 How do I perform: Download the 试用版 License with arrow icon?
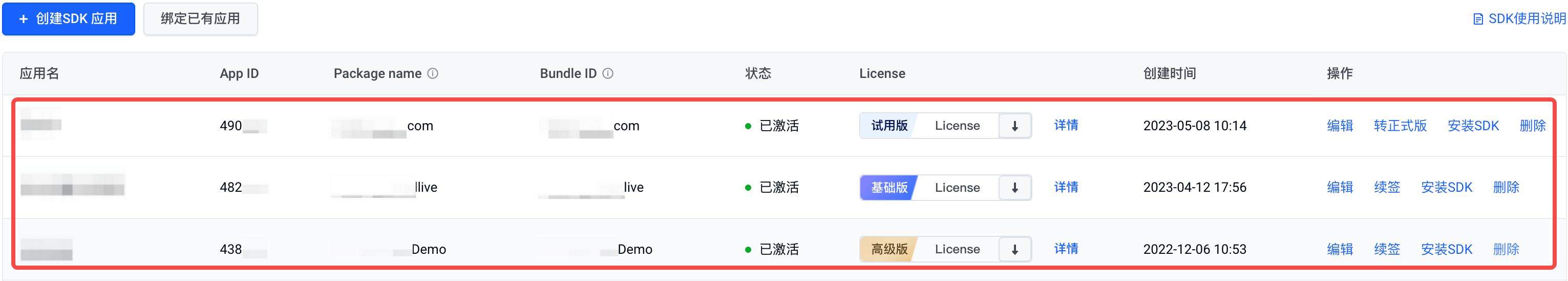coord(1015,126)
